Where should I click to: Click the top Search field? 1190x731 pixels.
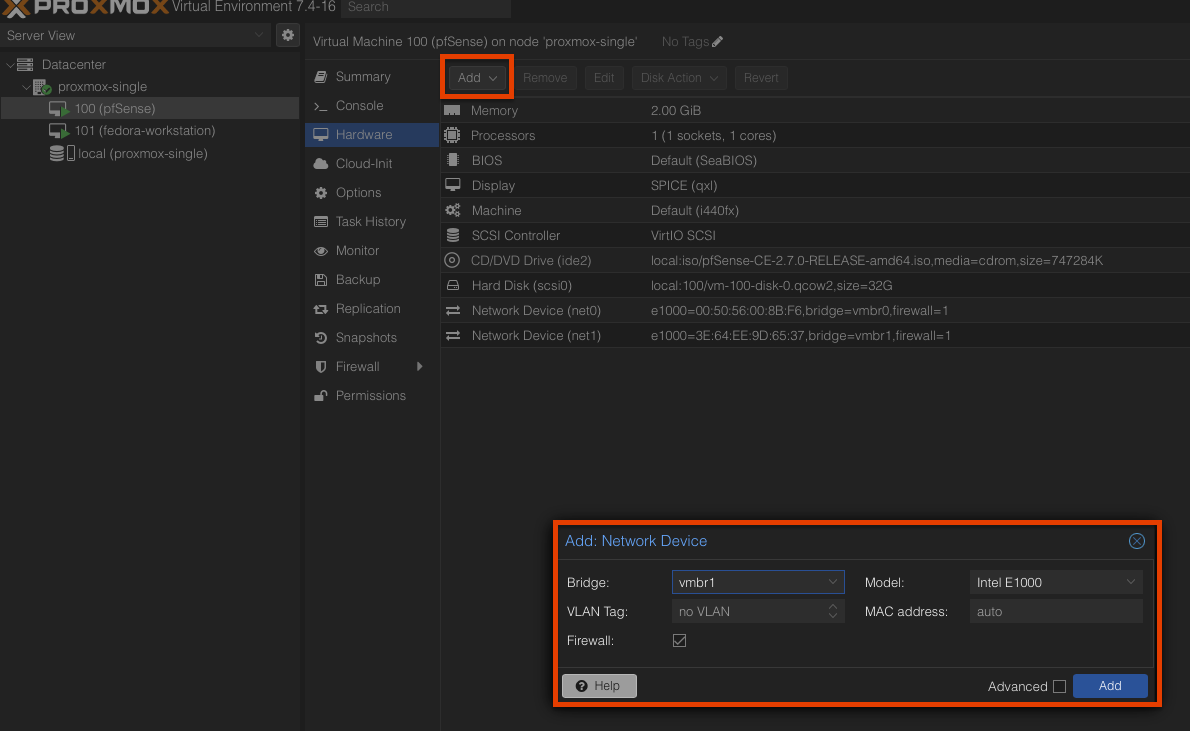tap(426, 8)
